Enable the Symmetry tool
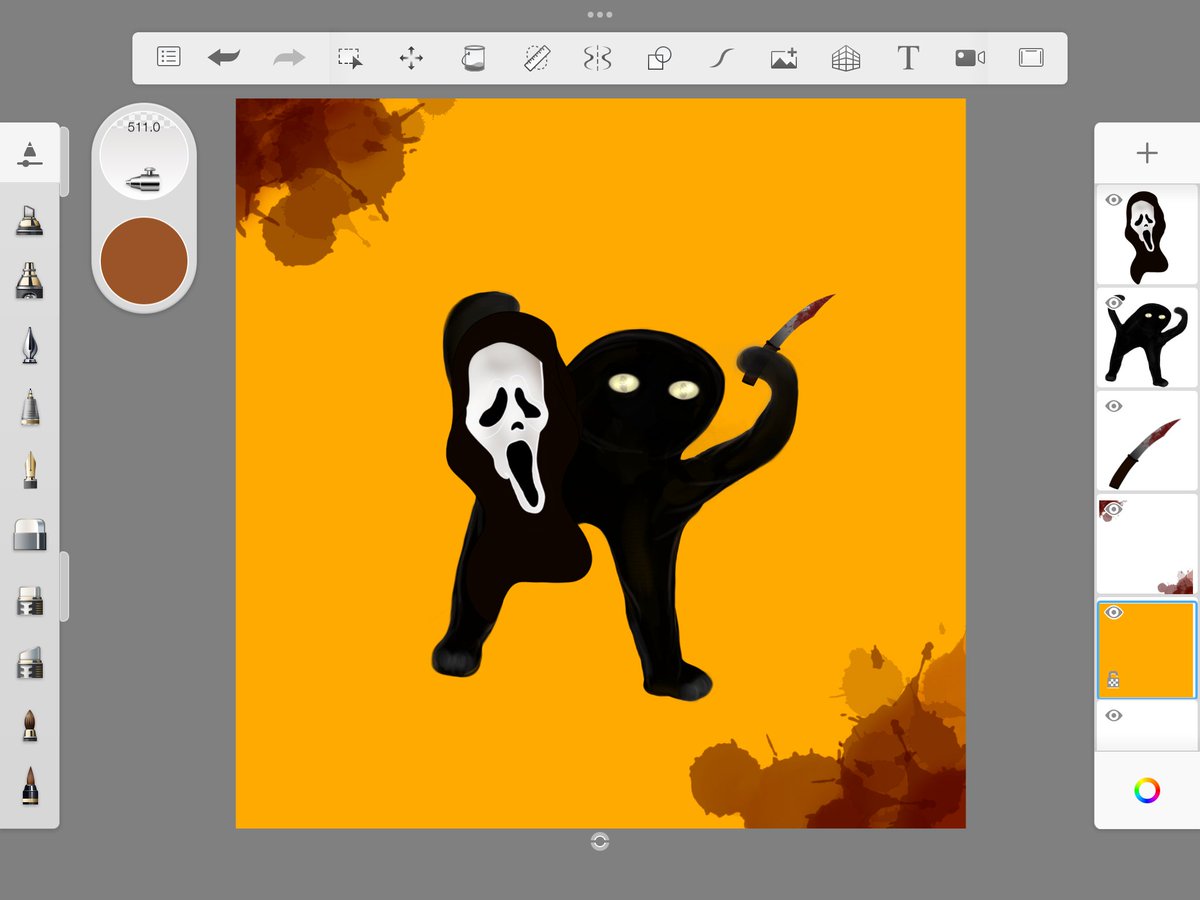Screen dimensions: 1200x900 point(597,58)
